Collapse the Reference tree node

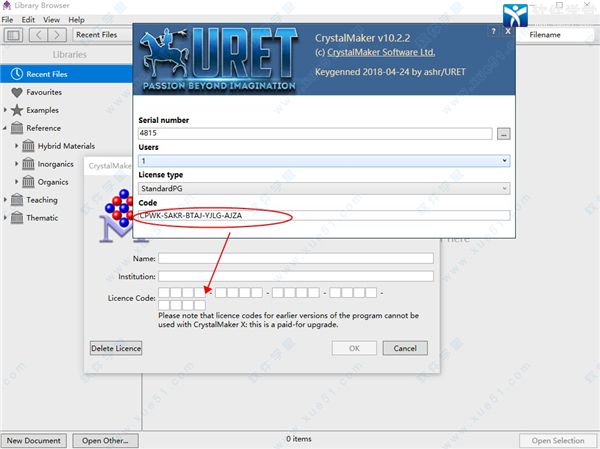coord(5,128)
